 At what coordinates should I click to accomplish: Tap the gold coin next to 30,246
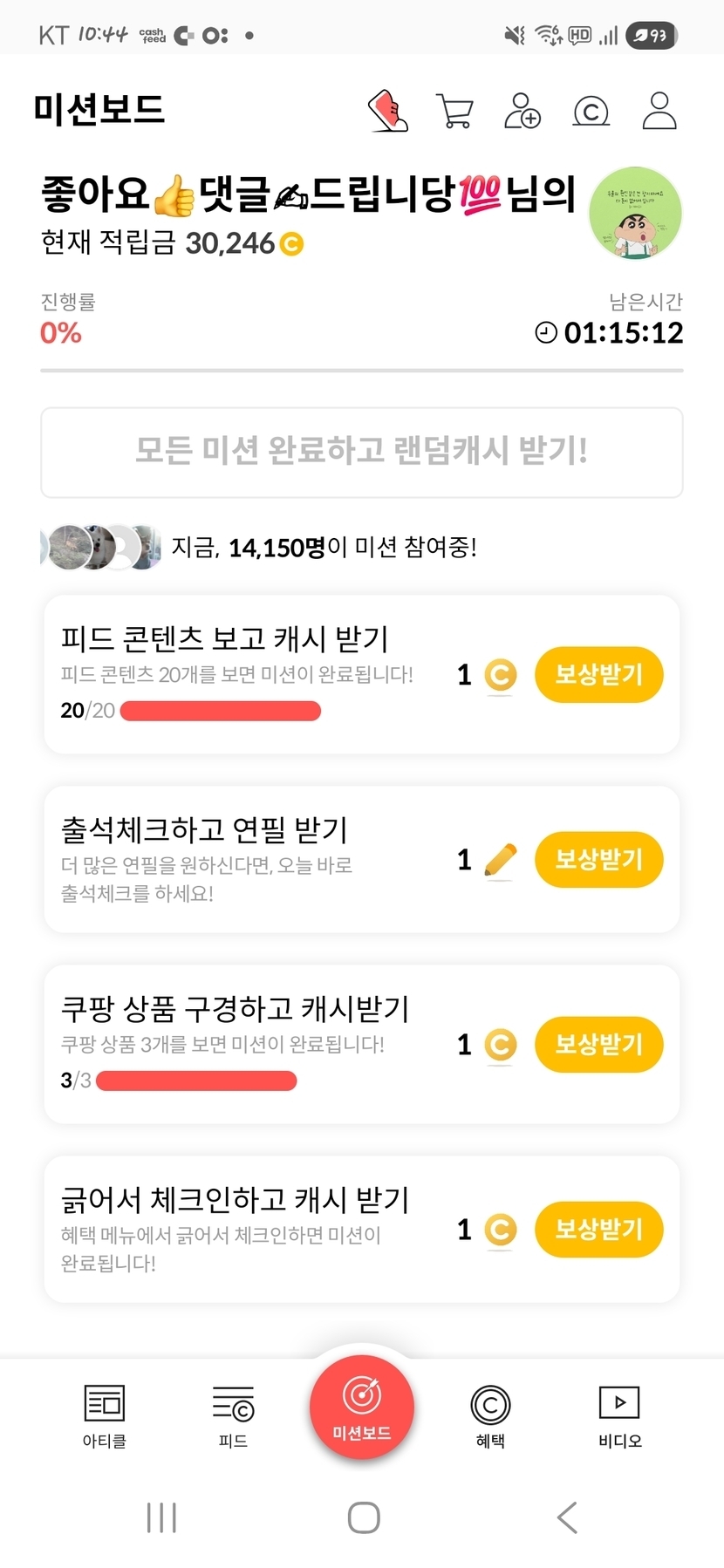pyautogui.click(x=291, y=244)
